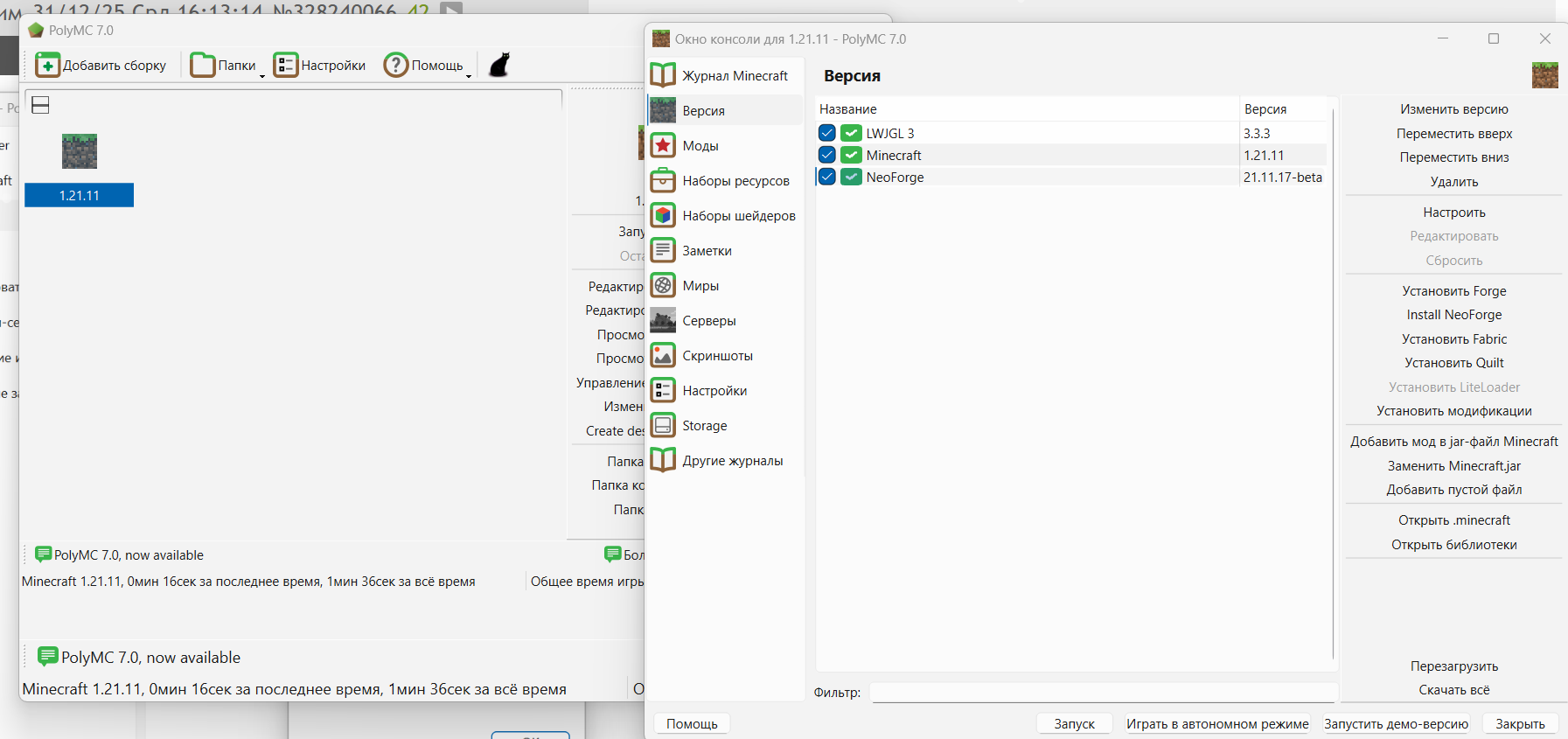Uncheck the NeoForge component checkbox
The image size is (1568, 739).
coord(827,177)
